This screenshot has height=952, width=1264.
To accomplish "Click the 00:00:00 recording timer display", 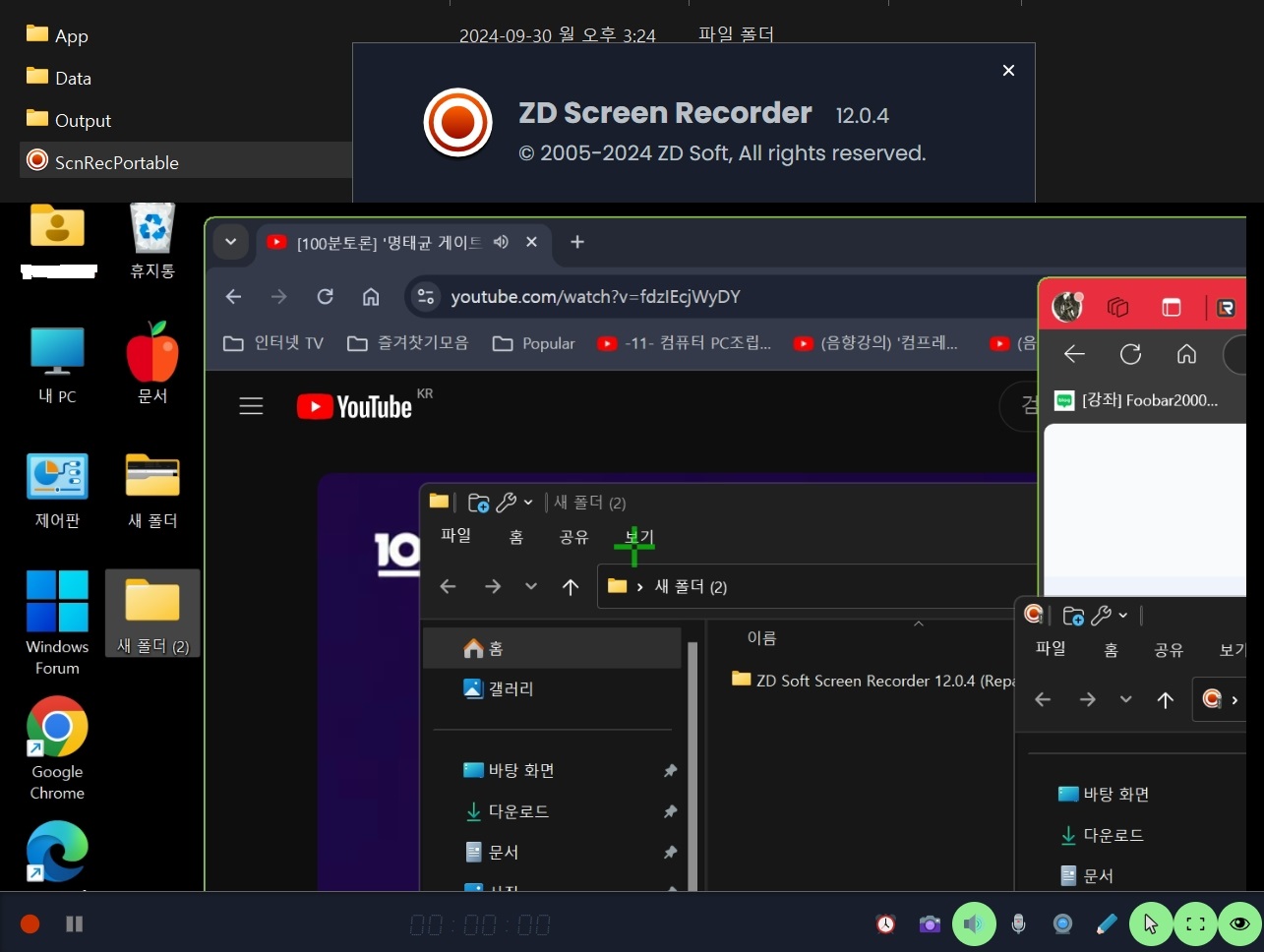I will (x=480, y=924).
